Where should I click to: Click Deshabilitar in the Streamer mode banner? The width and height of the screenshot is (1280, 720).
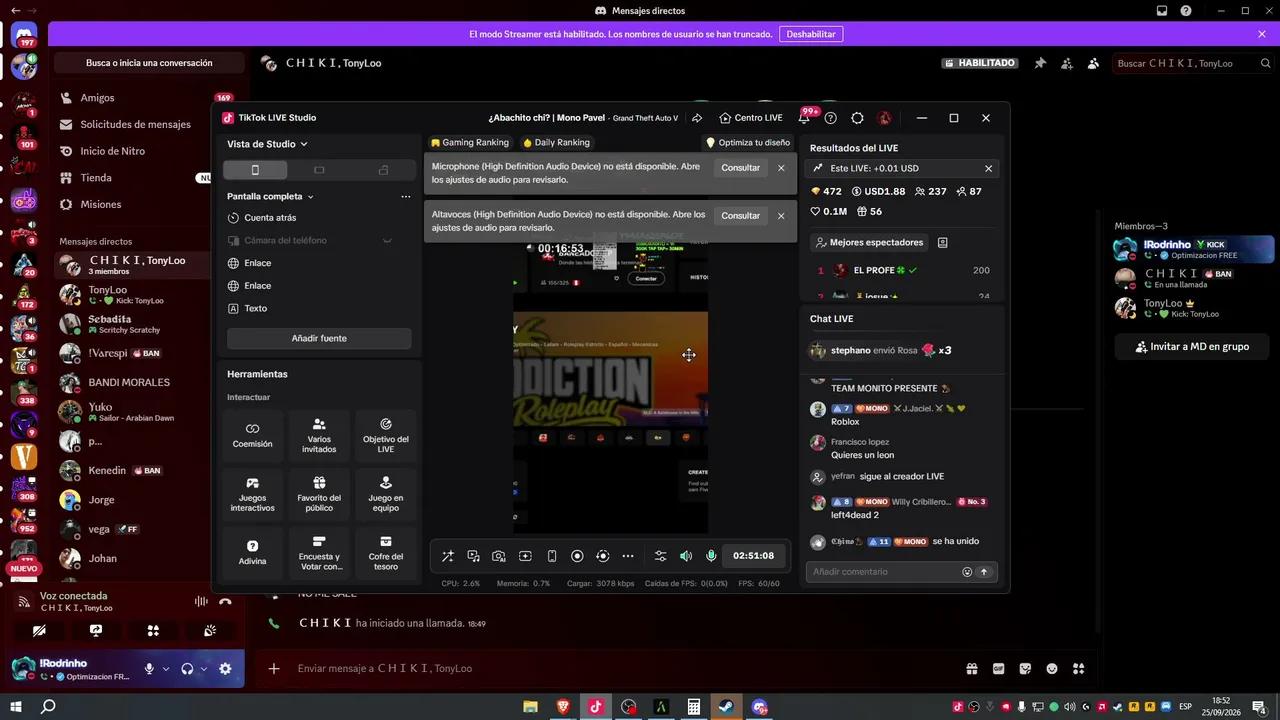[811, 34]
